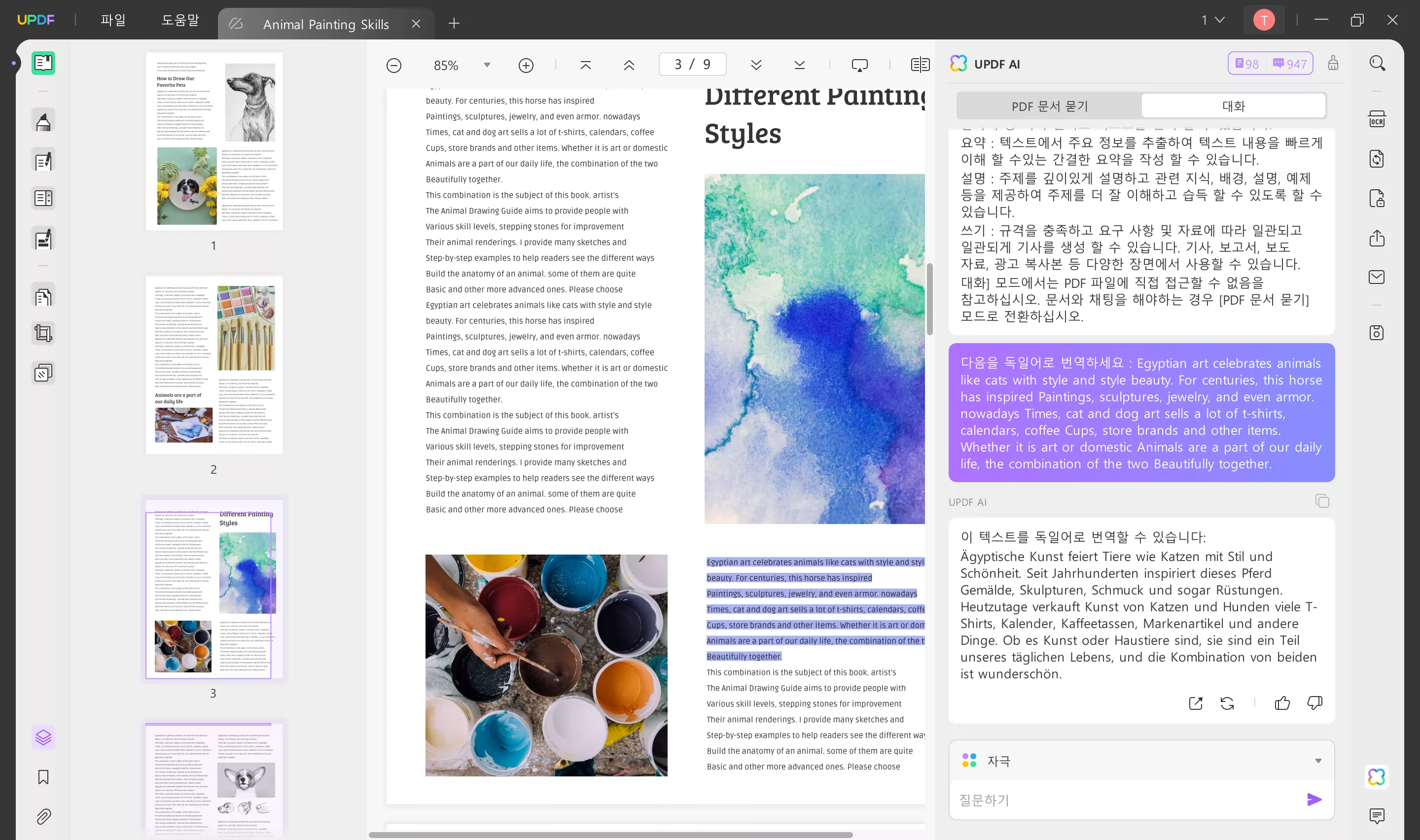
Task: Send the file by email
Action: (1377, 277)
